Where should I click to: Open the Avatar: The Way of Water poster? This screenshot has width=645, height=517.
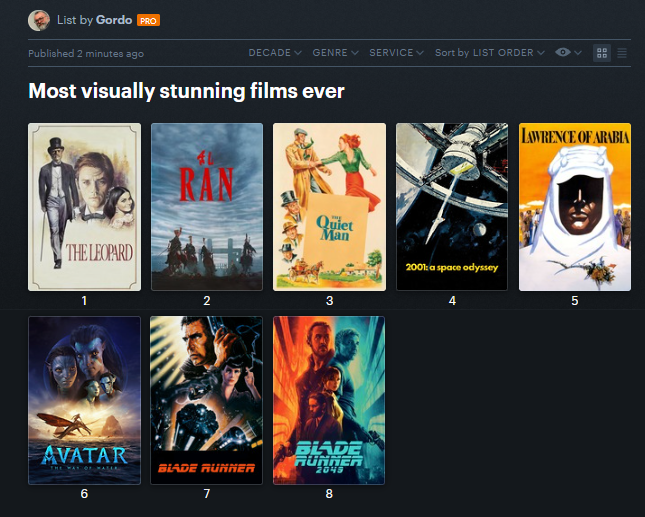pyautogui.click(x=84, y=400)
